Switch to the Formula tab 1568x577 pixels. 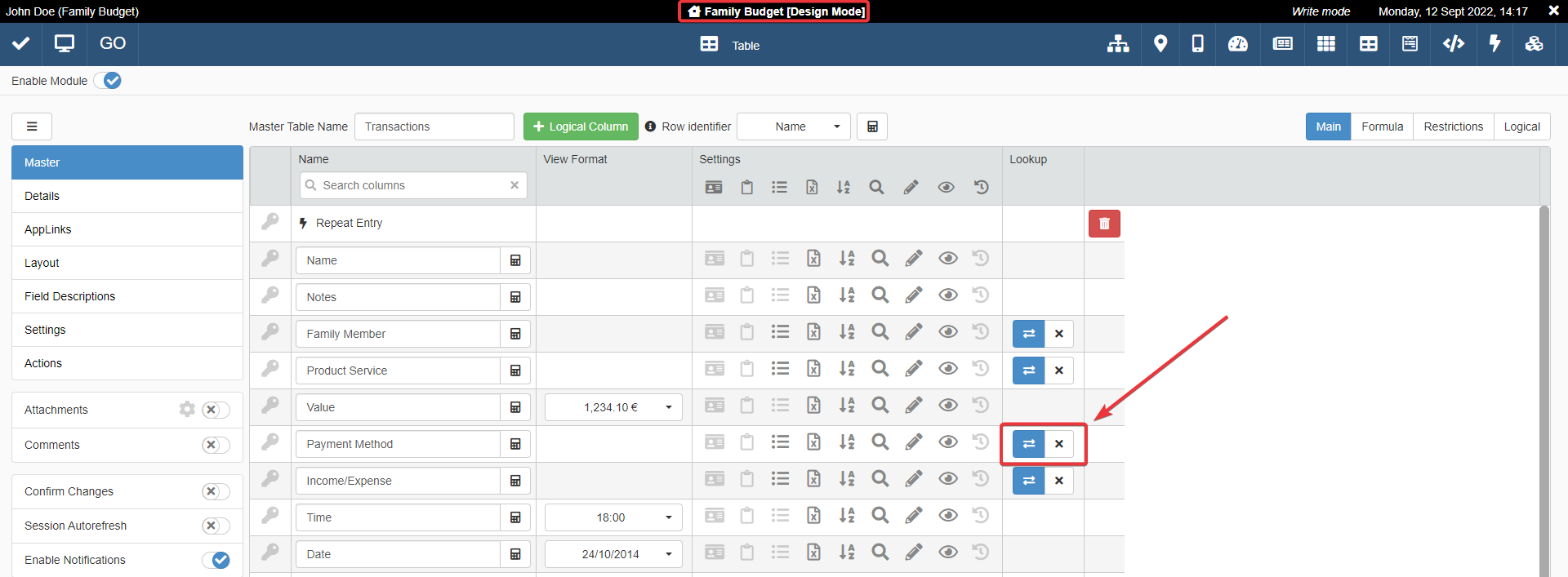(1382, 126)
